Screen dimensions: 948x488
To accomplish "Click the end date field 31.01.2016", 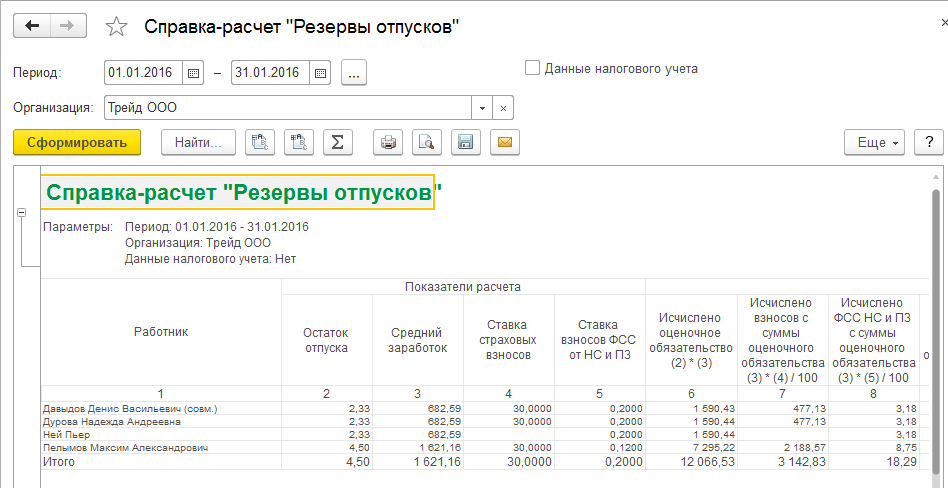I will tap(270, 73).
